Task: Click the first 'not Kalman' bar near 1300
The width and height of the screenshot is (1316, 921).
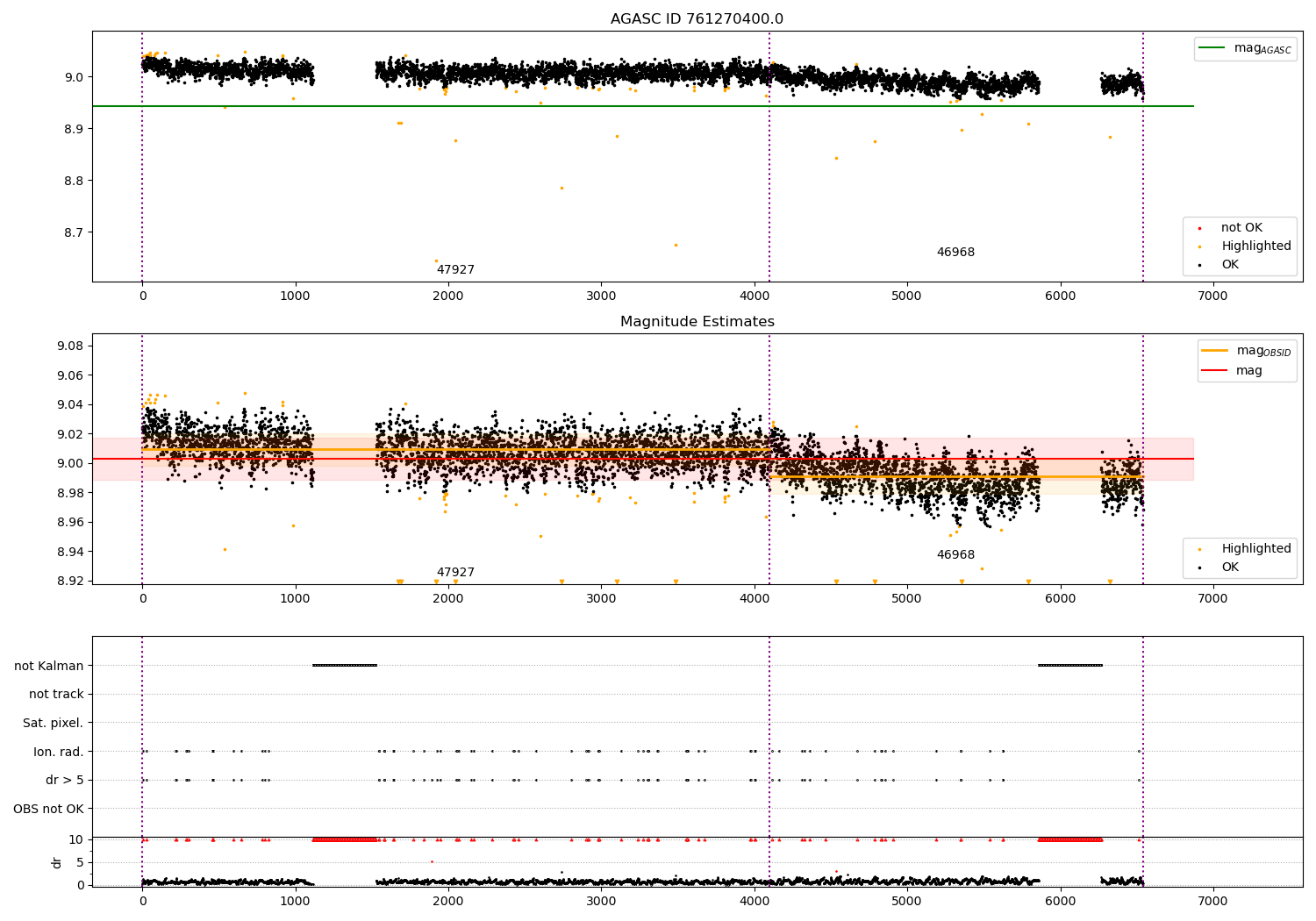Action: 345,665
